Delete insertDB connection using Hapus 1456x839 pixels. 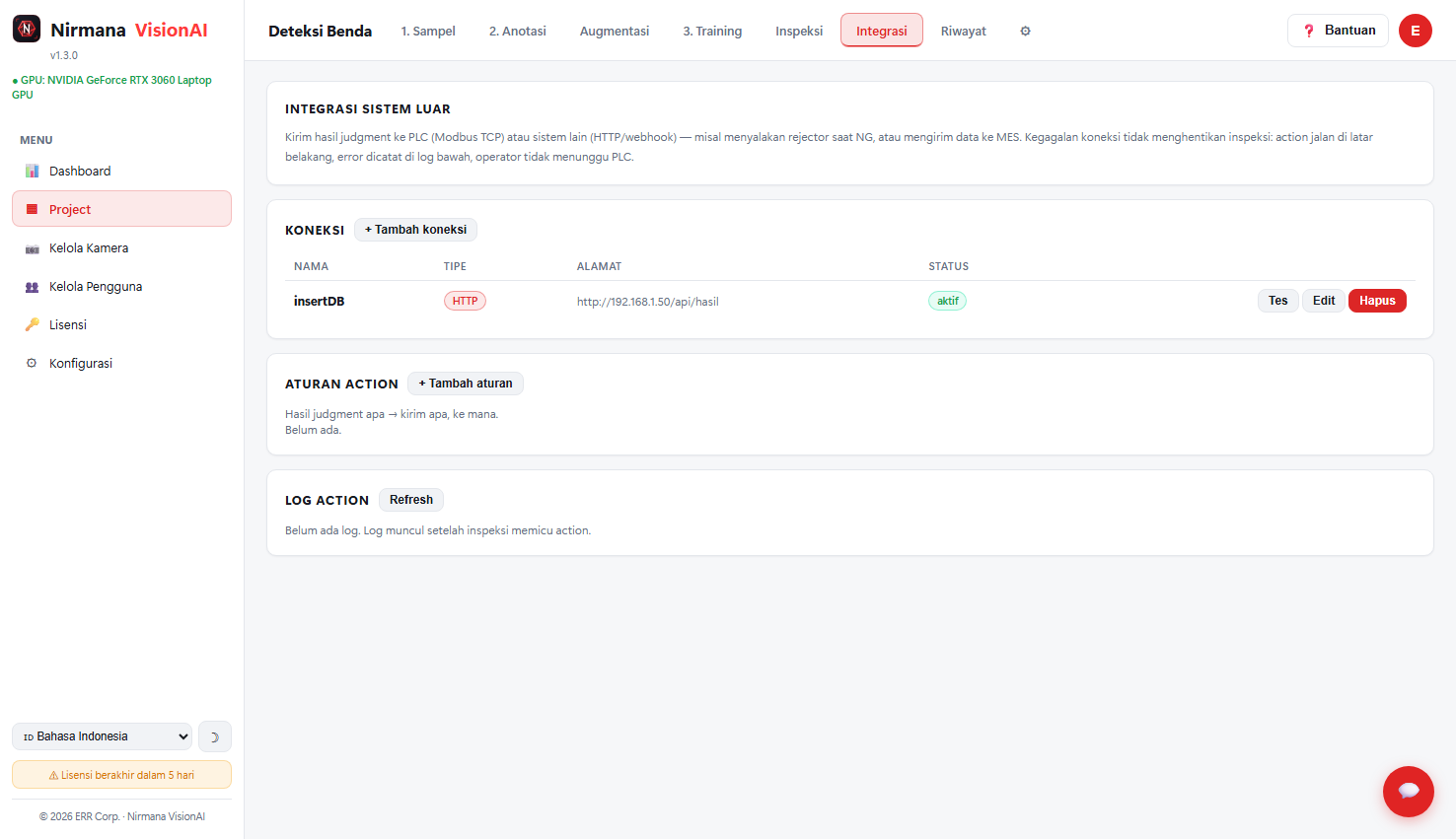point(1377,301)
